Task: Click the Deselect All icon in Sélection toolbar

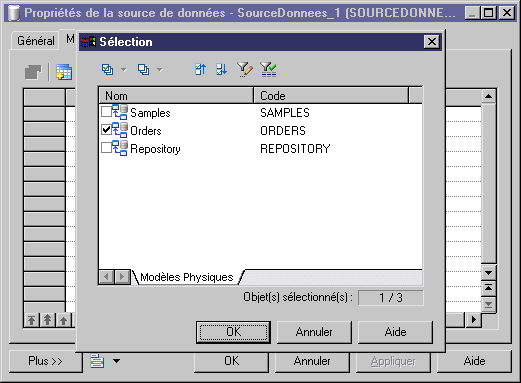Action: [x=144, y=69]
